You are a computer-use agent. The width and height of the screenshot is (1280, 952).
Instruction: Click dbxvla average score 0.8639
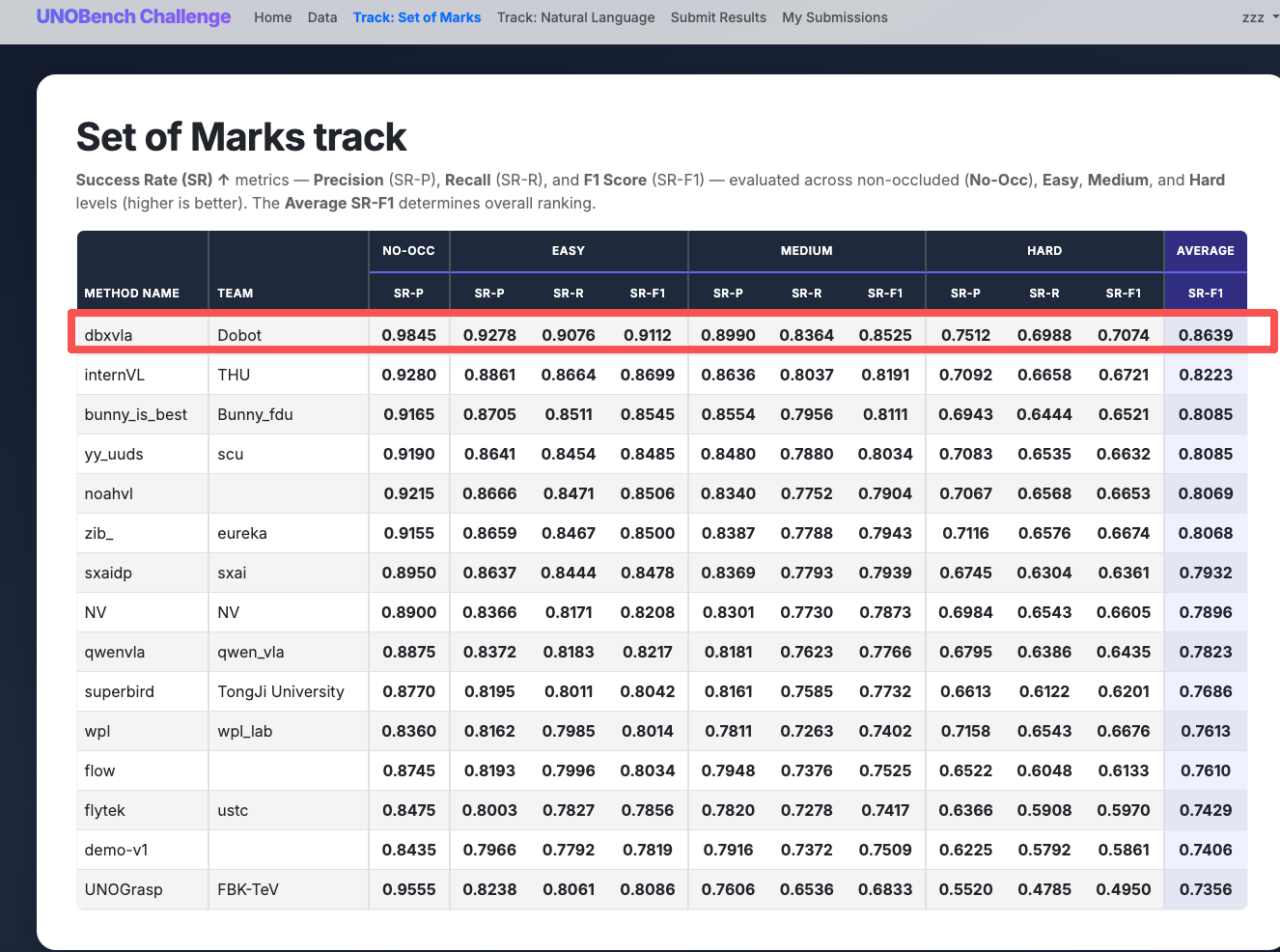tap(1206, 335)
